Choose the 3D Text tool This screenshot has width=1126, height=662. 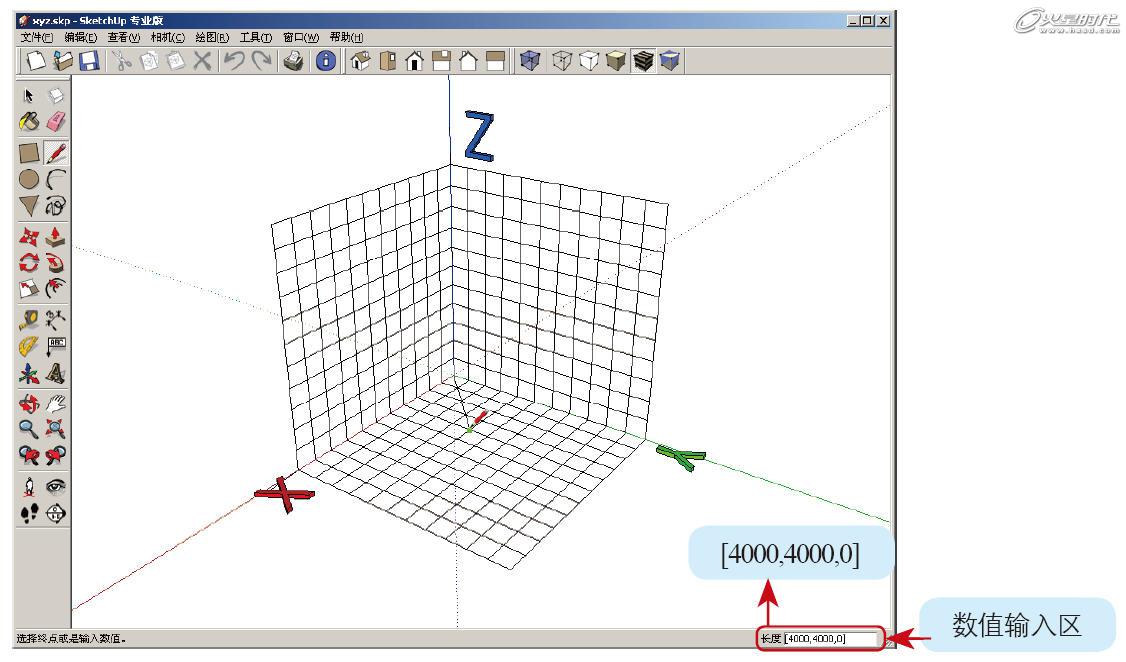click(56, 373)
